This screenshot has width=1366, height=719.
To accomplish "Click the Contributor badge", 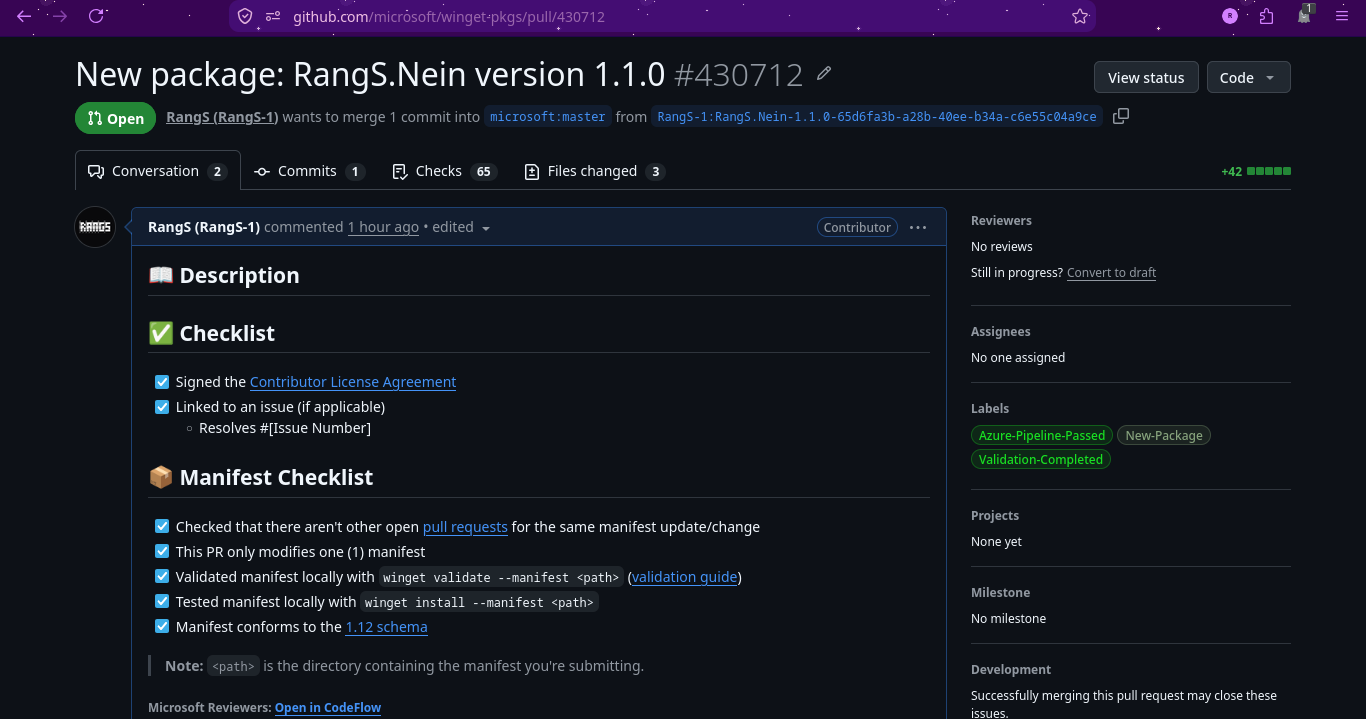I will 857,227.
